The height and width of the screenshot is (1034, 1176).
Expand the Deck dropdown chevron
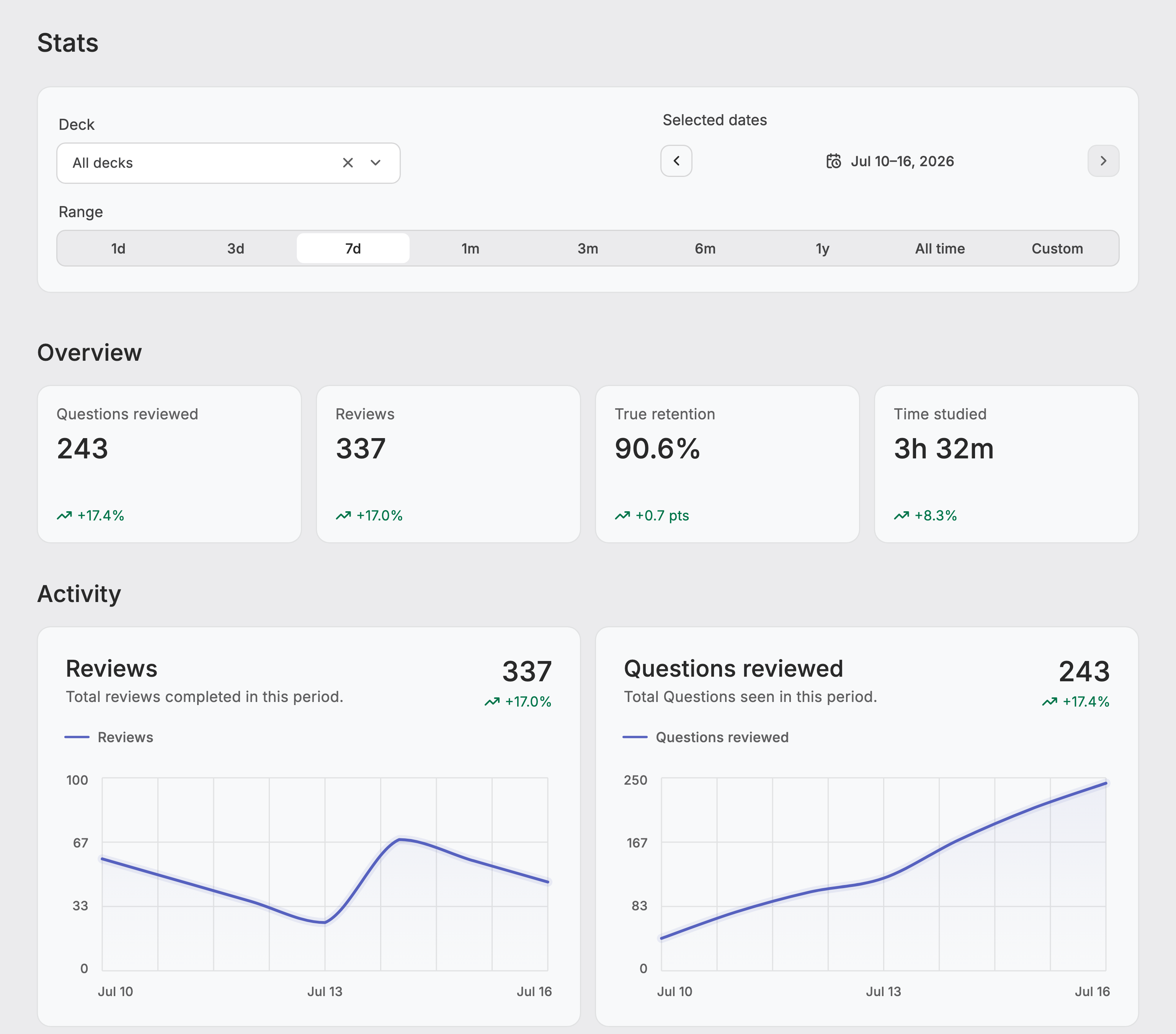[376, 163]
